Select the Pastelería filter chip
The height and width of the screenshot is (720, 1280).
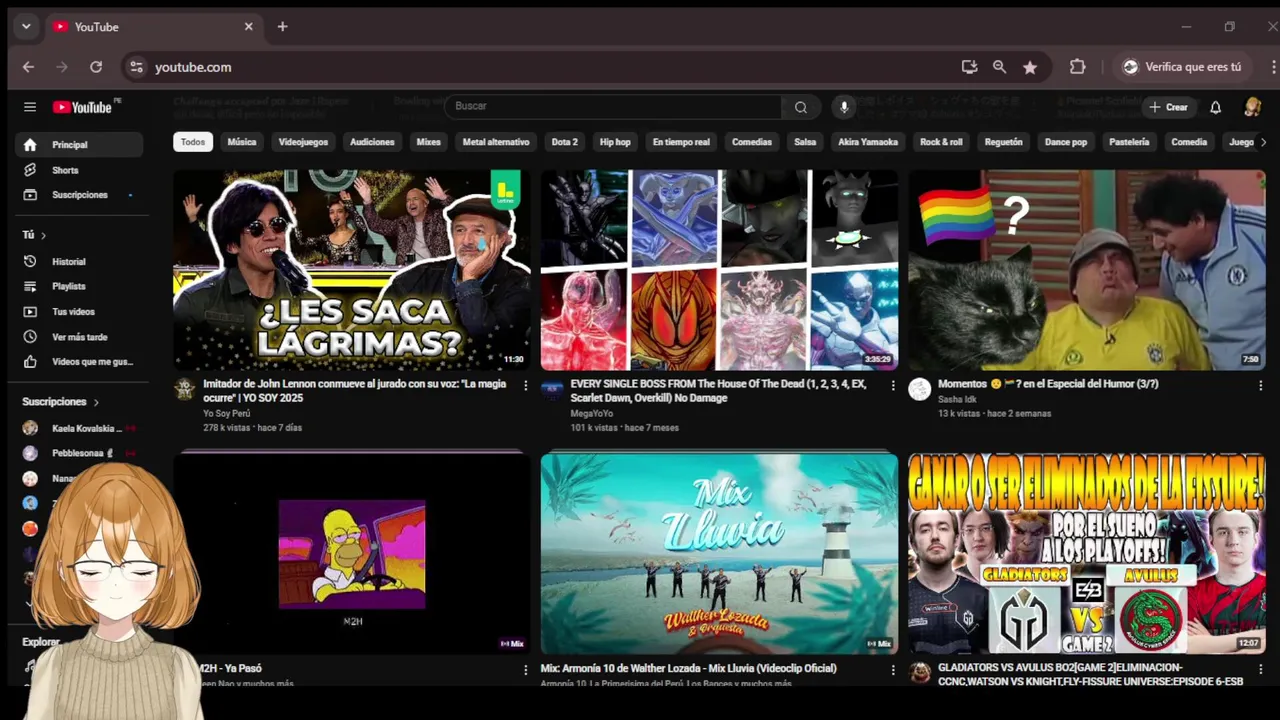(x=1129, y=142)
